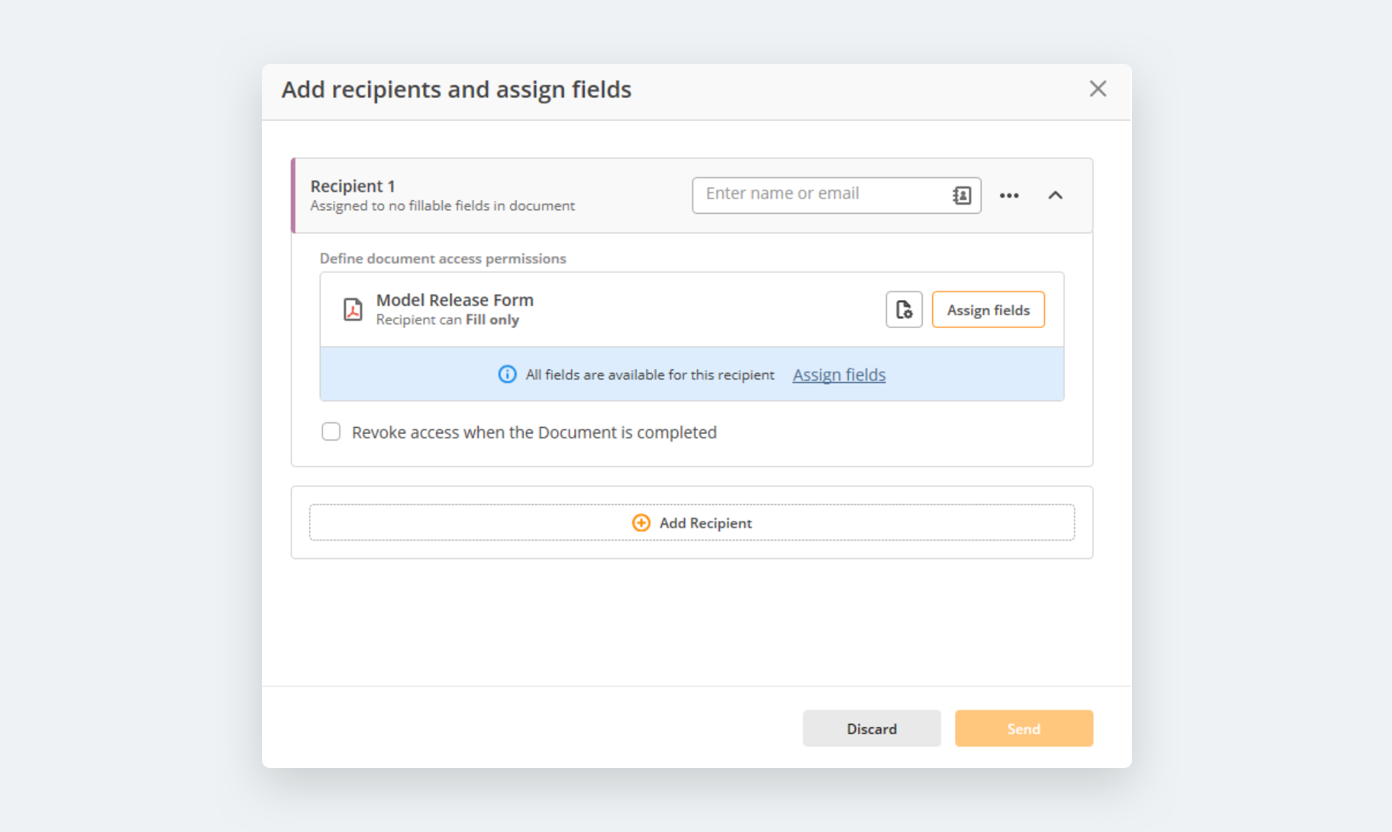Click the PDF icon for Model Release Form

click(x=353, y=310)
